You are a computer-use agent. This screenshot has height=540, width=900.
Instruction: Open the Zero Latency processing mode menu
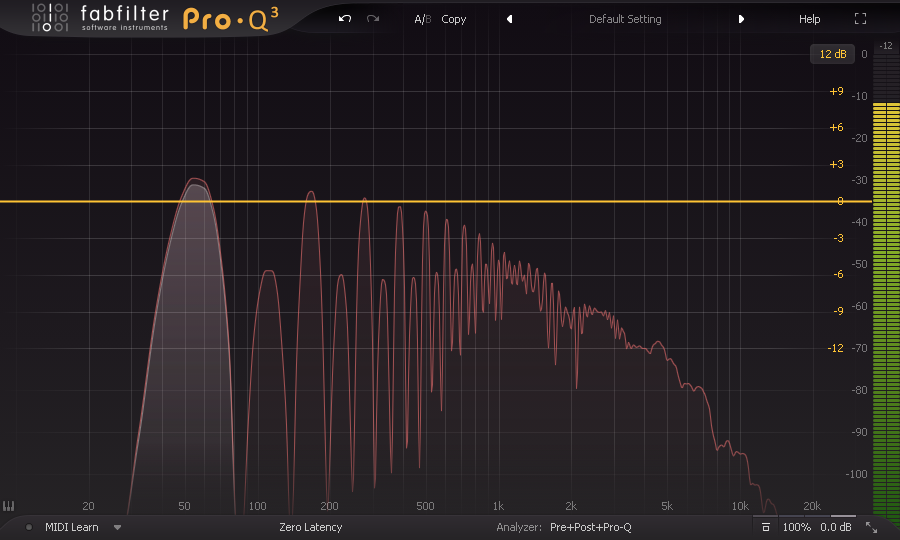[x=311, y=527]
